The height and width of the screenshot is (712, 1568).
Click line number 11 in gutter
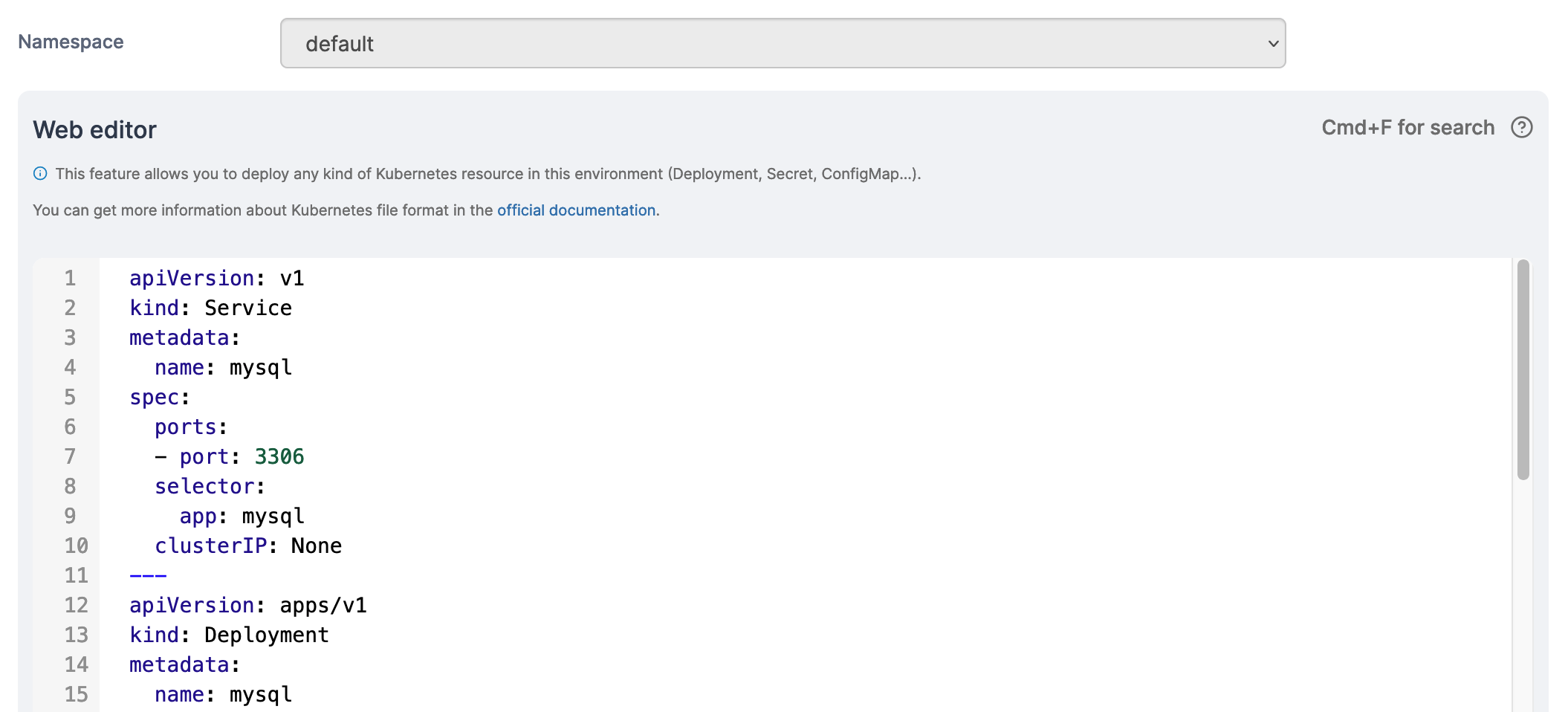pyautogui.click(x=76, y=575)
